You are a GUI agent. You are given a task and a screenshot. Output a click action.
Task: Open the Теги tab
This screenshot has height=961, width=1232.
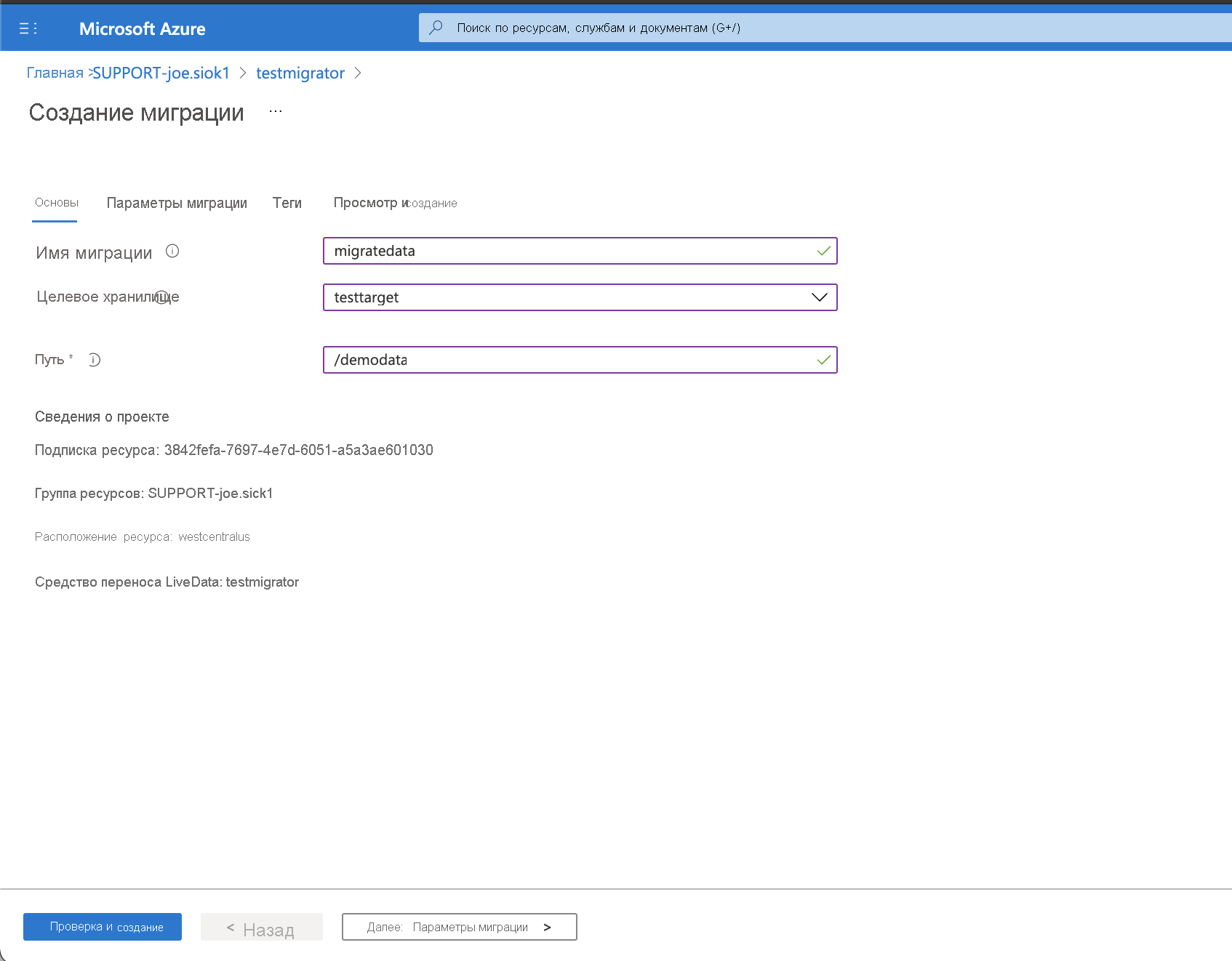coord(287,203)
